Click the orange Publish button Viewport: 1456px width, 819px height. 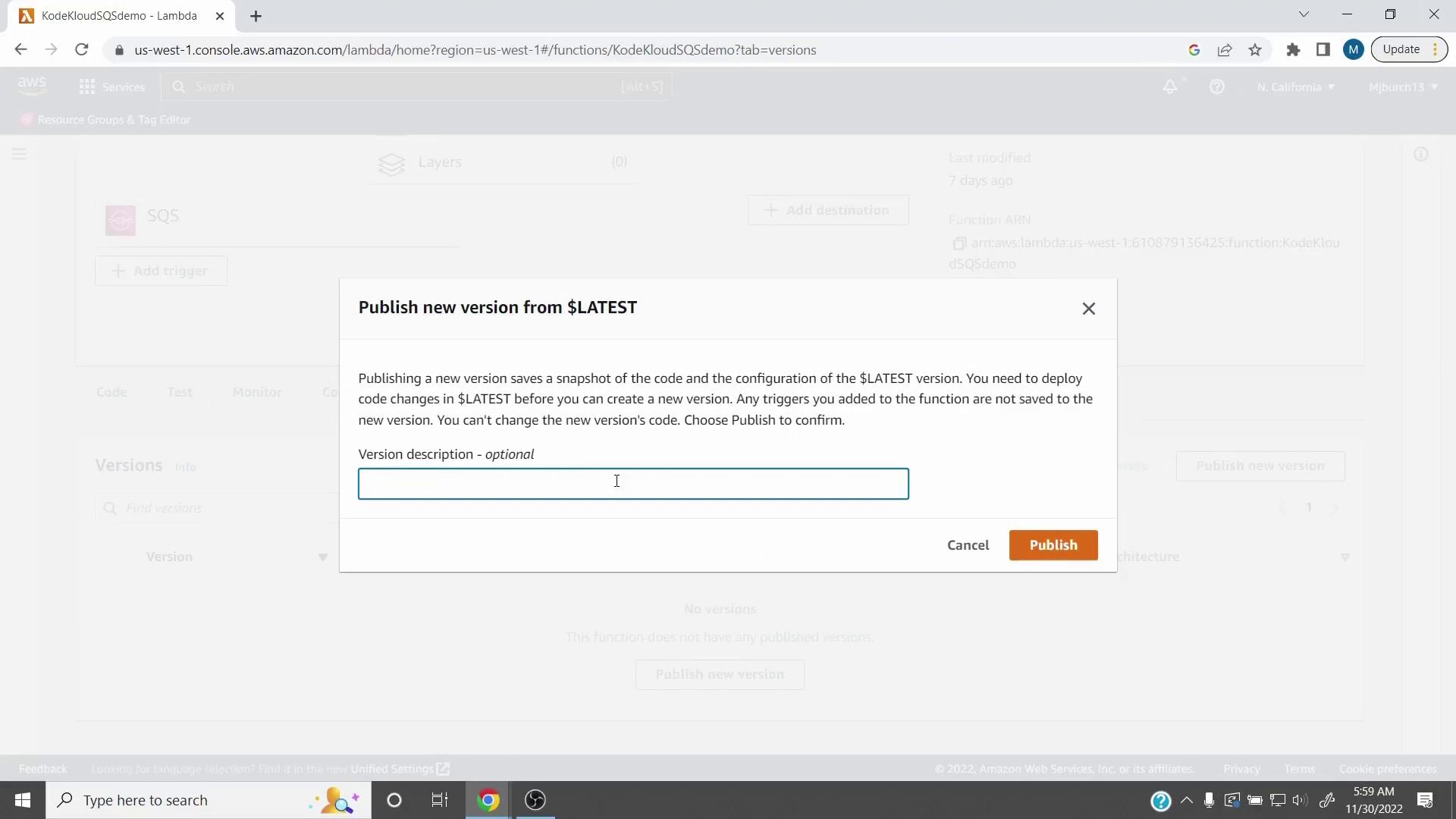click(1053, 545)
